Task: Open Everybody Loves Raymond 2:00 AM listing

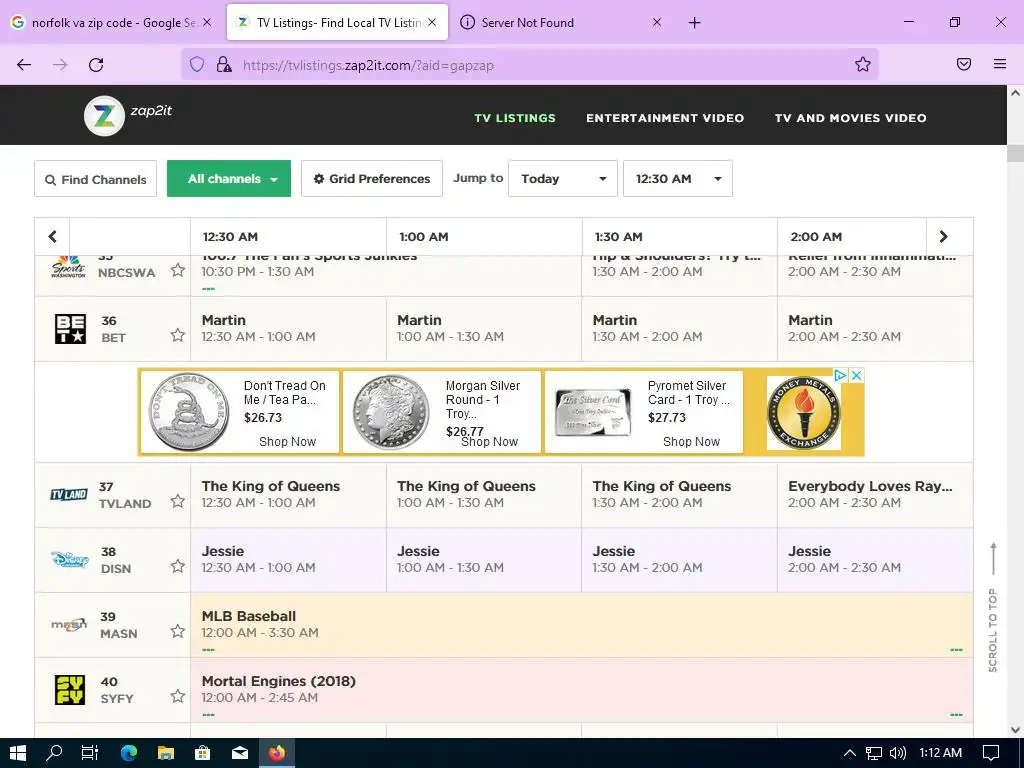Action: click(x=875, y=494)
